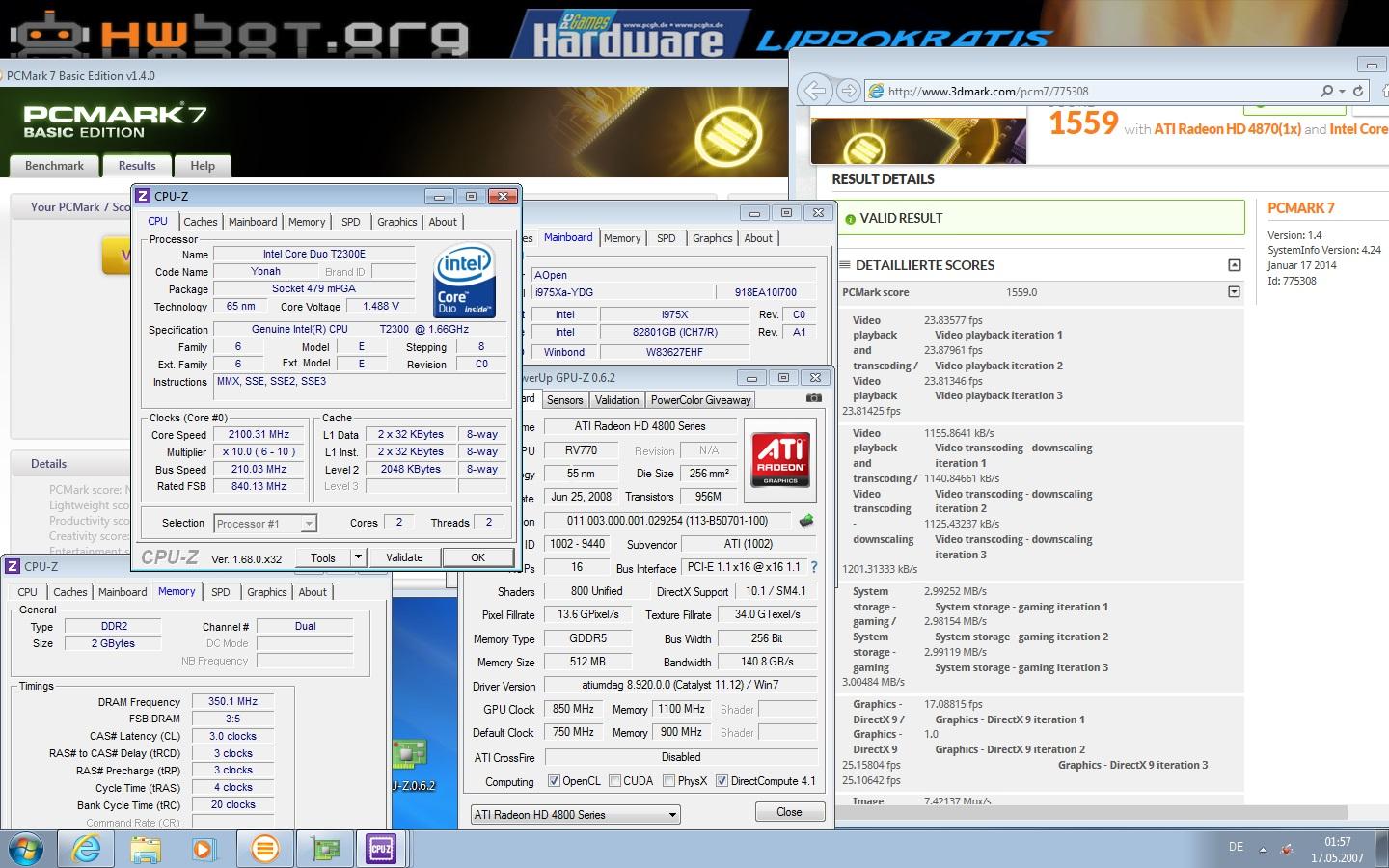Toggle the OpenCL checkbox in GPU-Z

click(x=554, y=781)
